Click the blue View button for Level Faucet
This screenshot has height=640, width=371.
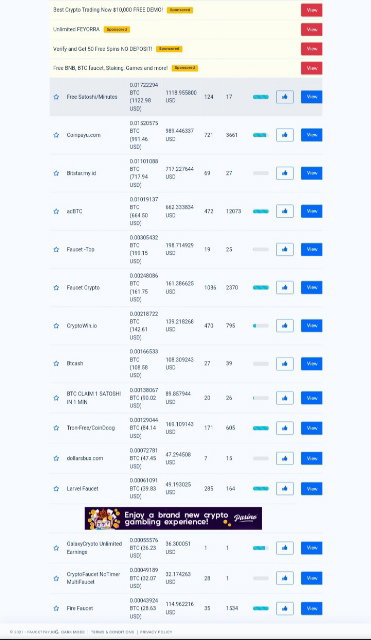(x=311, y=489)
